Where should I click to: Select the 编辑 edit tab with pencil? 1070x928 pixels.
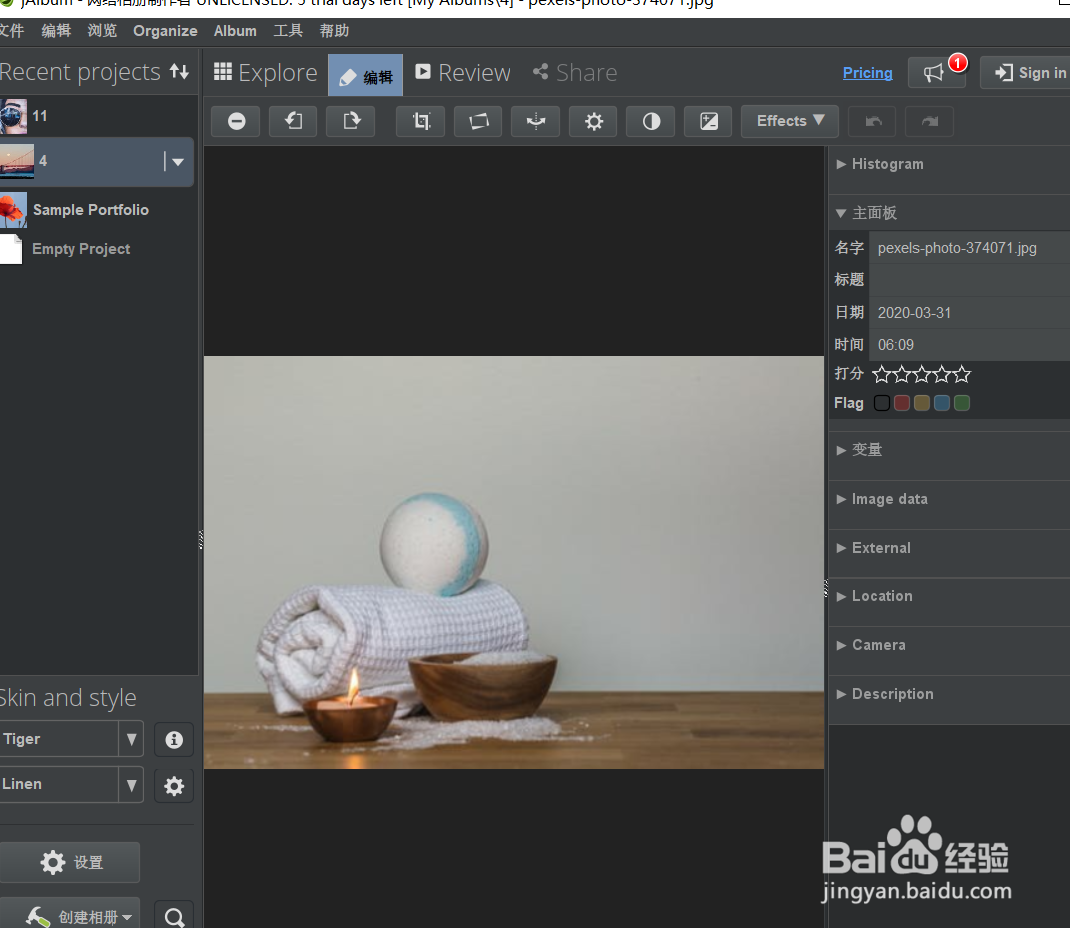tap(366, 75)
